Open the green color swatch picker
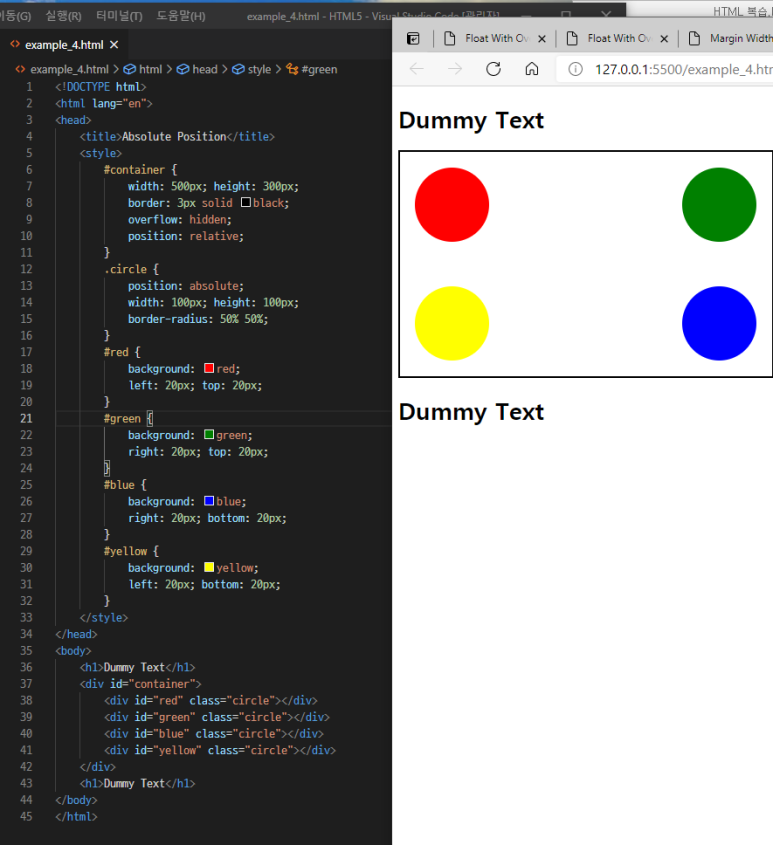773x845 pixels. point(209,434)
